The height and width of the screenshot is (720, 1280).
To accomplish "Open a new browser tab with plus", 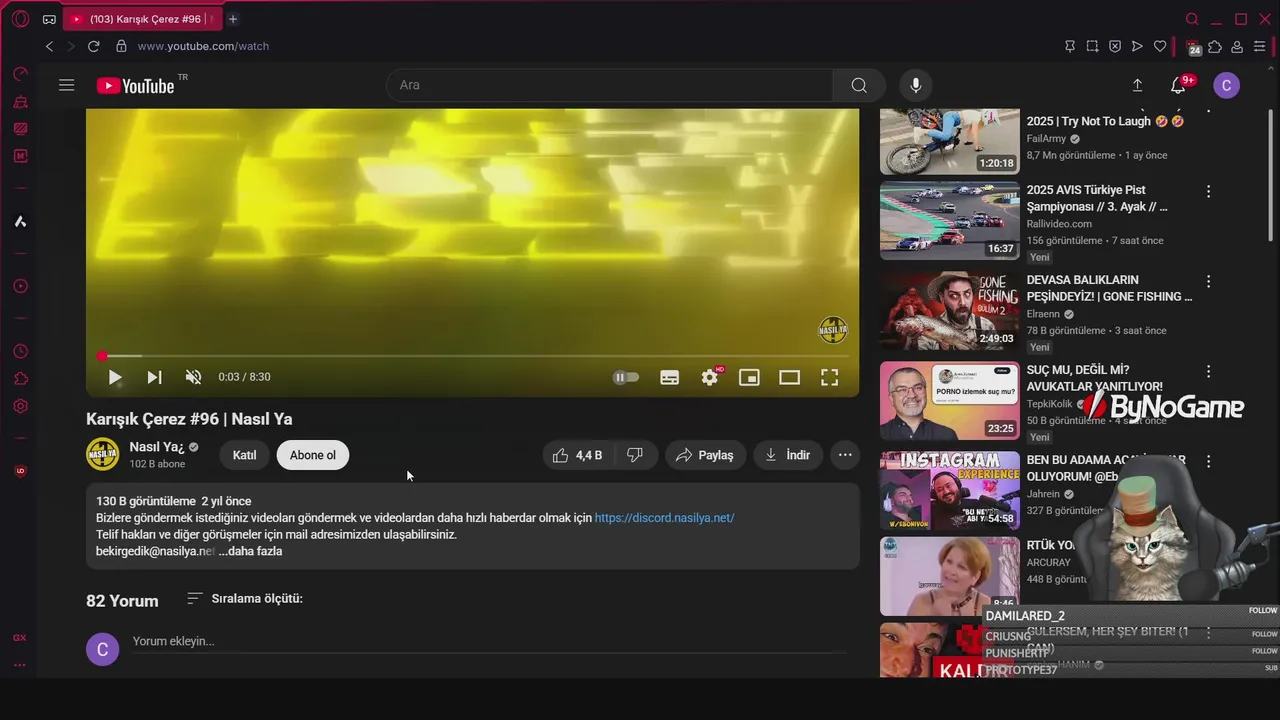I will click(233, 19).
